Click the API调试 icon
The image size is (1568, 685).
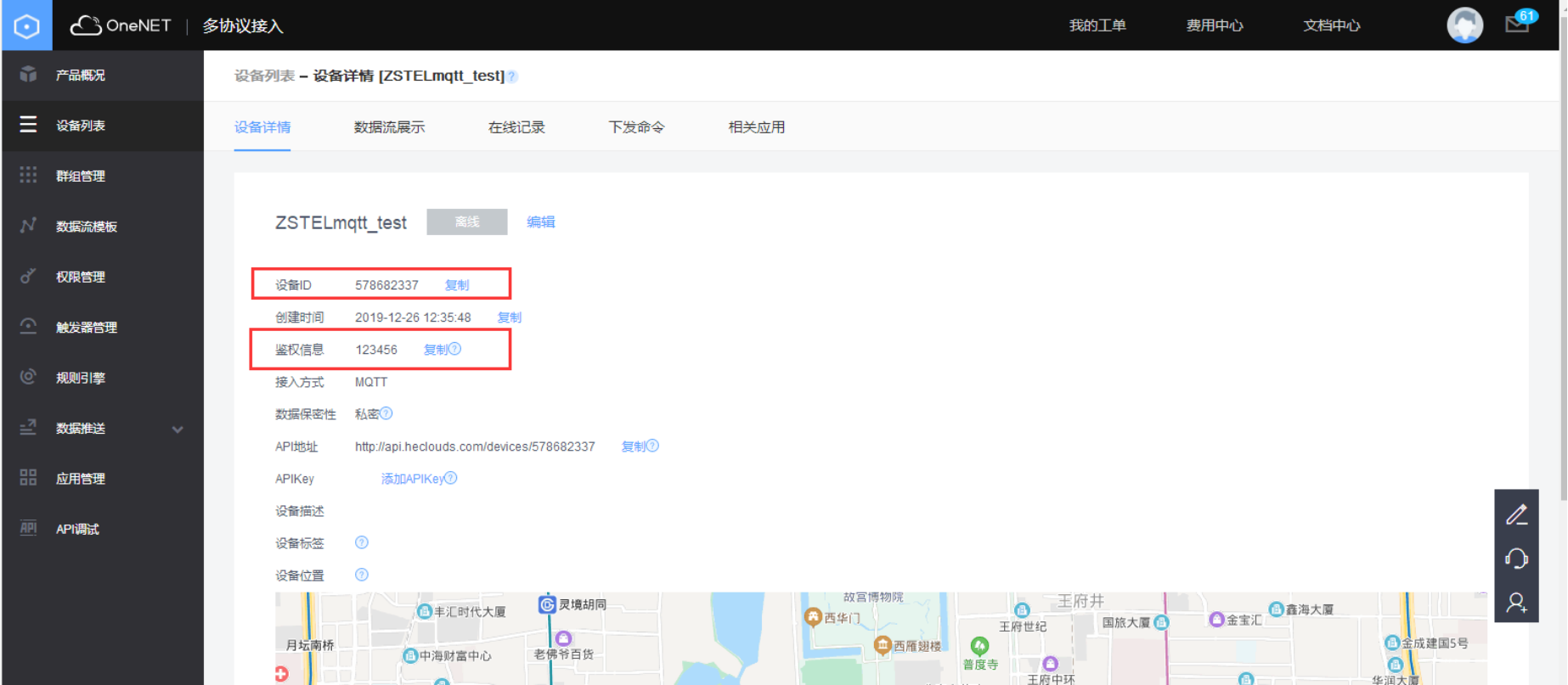[28, 528]
